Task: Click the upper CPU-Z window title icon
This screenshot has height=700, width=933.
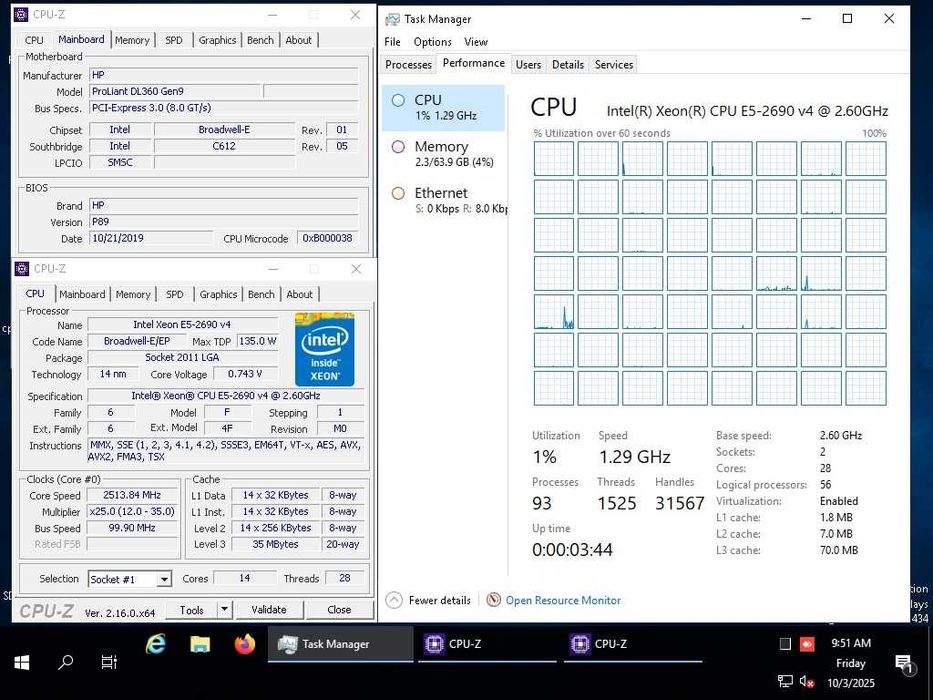Action: coord(21,14)
